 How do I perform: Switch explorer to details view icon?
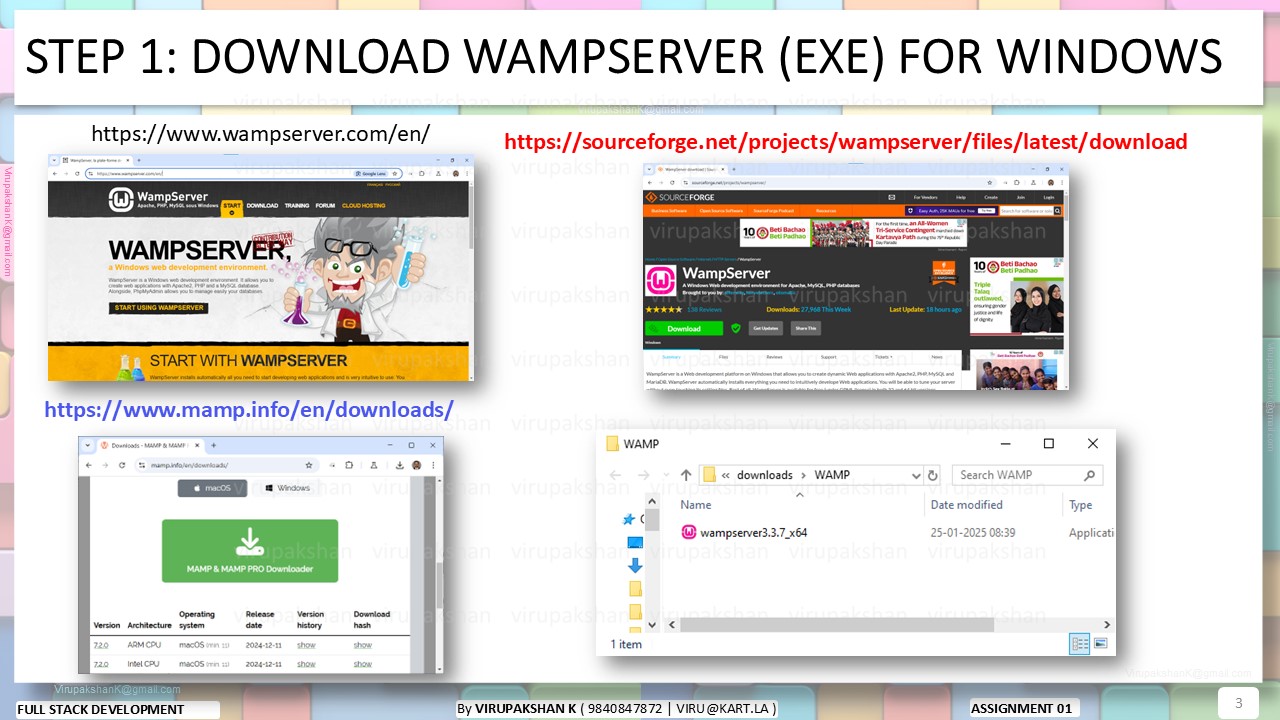click(1080, 644)
